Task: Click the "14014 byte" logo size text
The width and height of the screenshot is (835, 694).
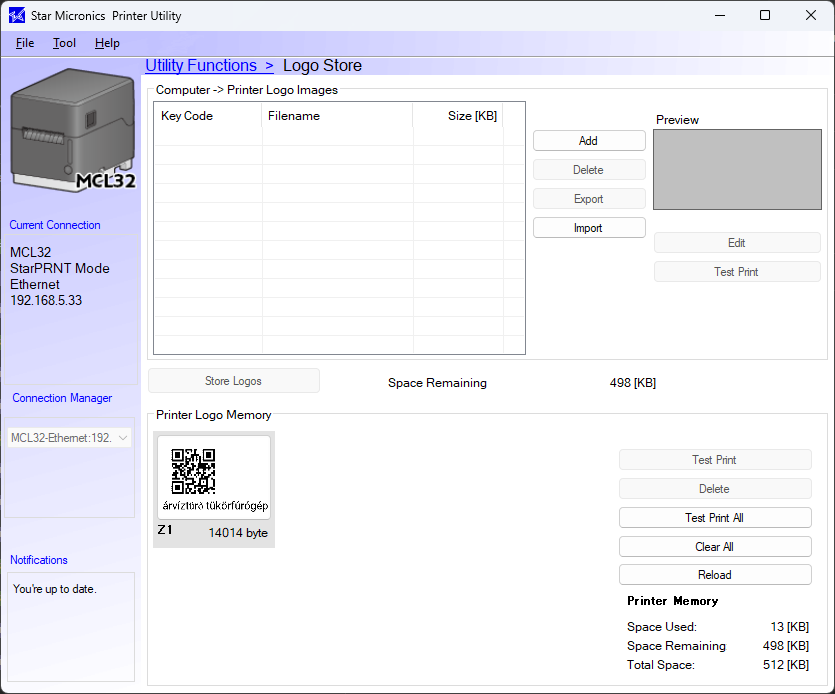Action: pos(238,533)
